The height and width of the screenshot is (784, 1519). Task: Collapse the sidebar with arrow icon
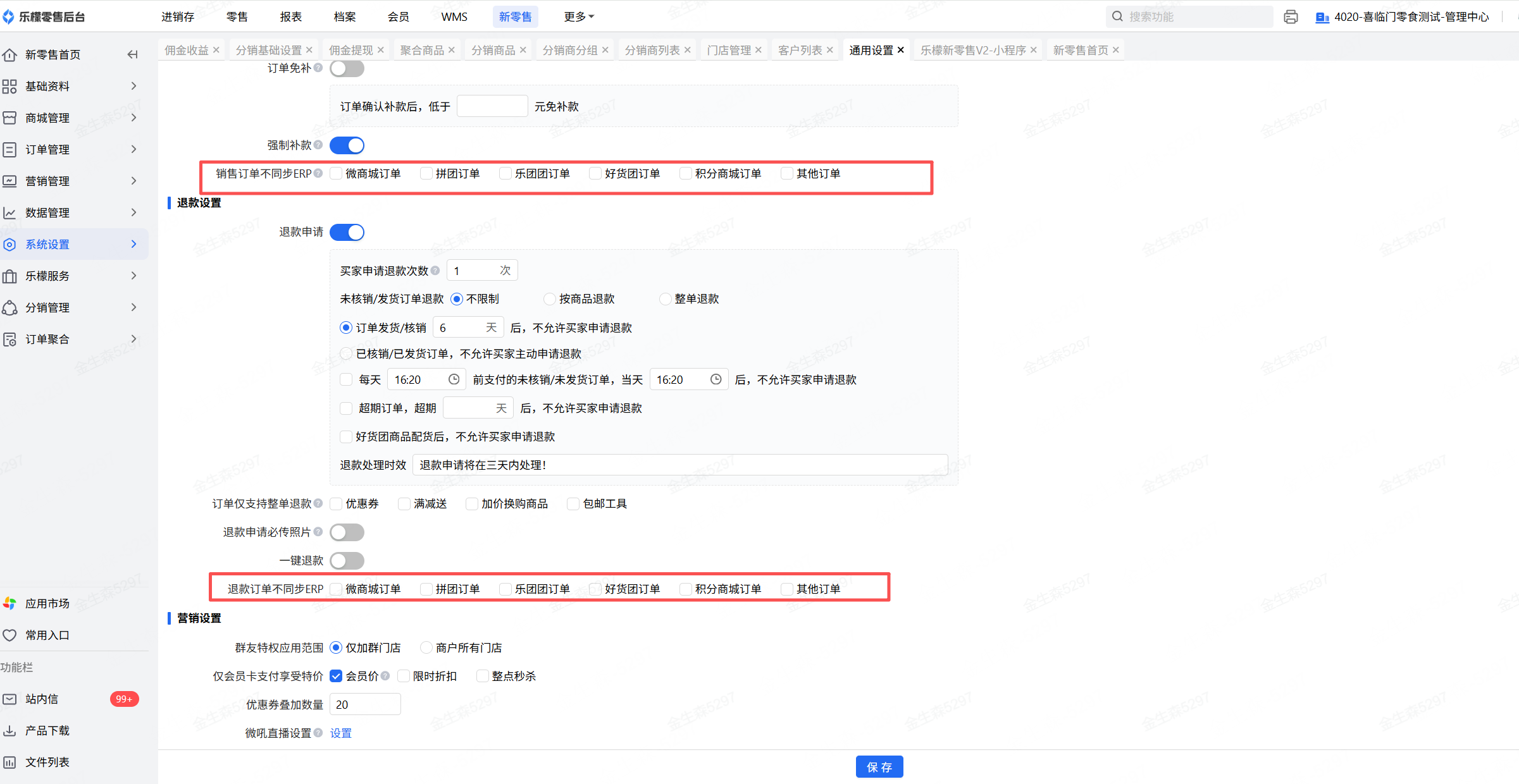tap(132, 54)
